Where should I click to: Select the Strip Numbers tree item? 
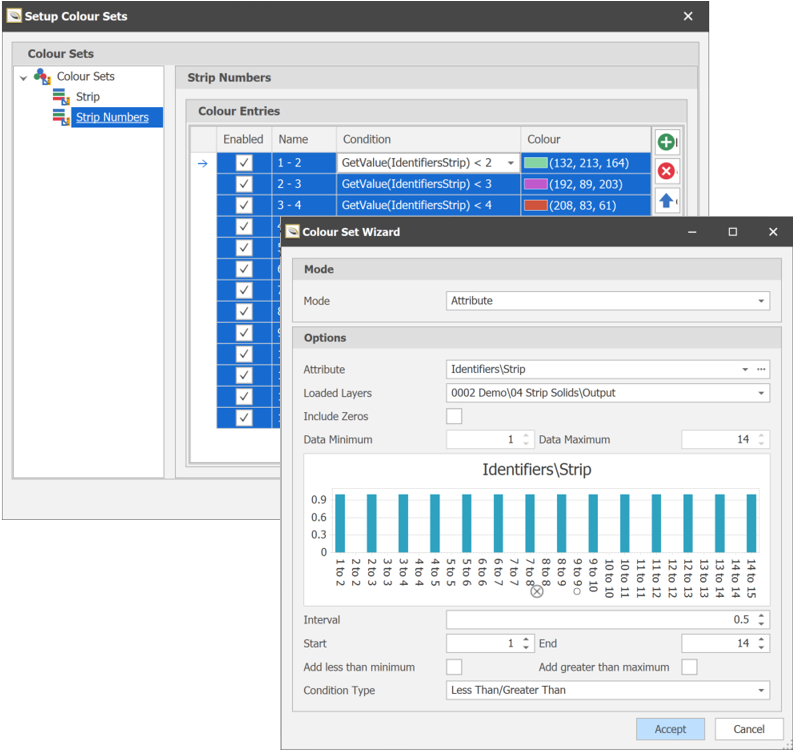tap(112, 118)
